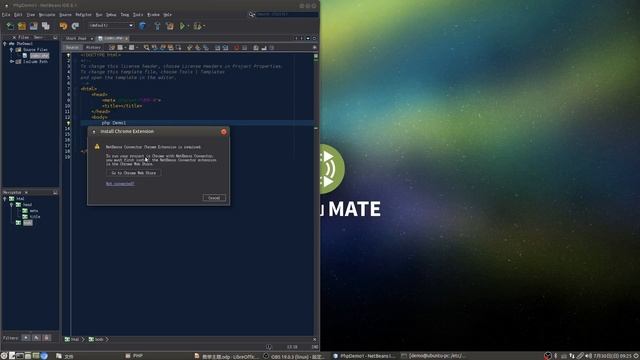Open the File menu

6,15
